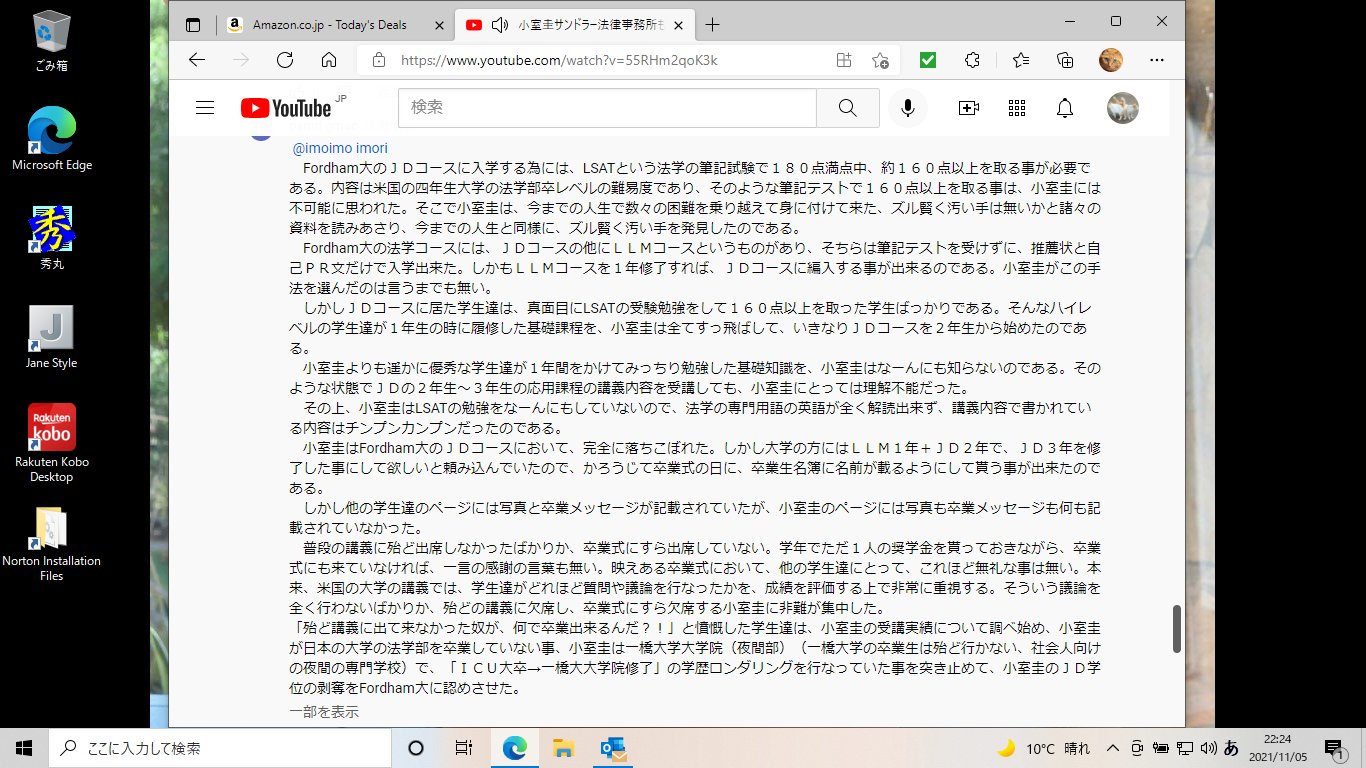Open commenter @imoimo imori channel

pos(340,148)
